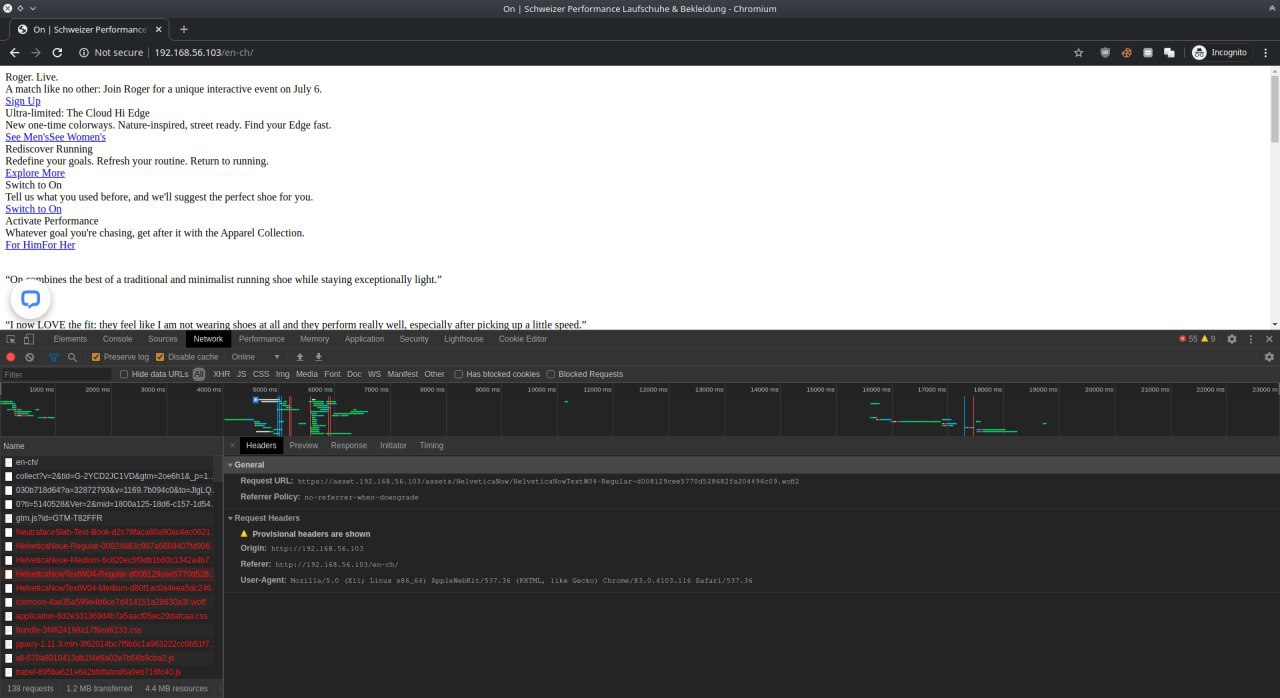Switch to the Elements tab
The width and height of the screenshot is (1280, 698).
tap(70, 339)
